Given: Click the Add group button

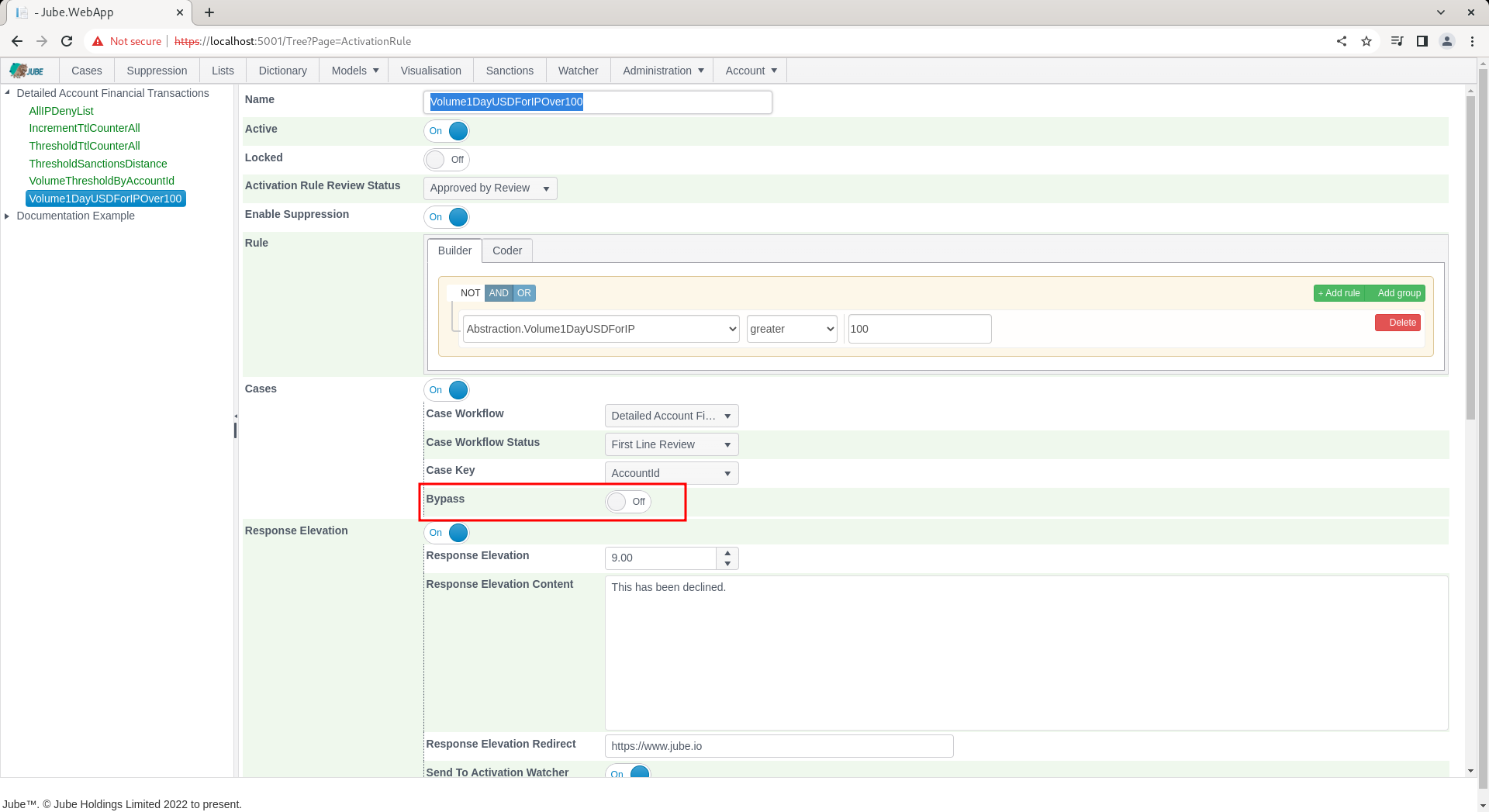Looking at the screenshot, I should pos(1396,293).
